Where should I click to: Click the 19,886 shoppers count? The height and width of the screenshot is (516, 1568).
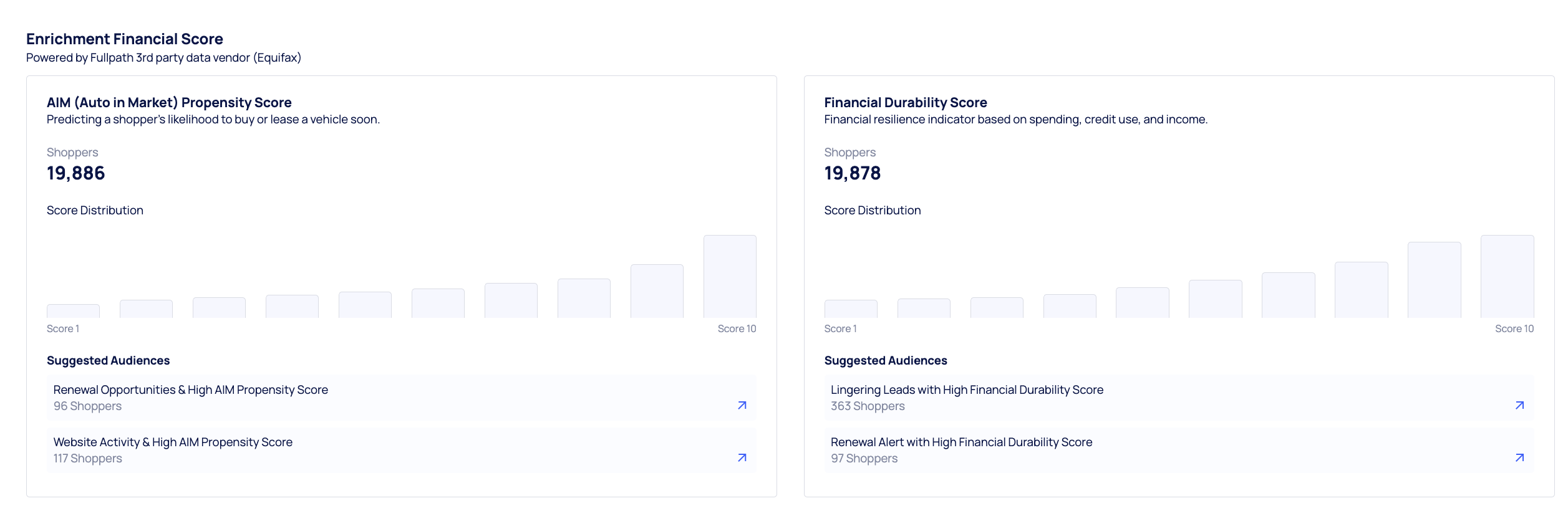coord(76,173)
